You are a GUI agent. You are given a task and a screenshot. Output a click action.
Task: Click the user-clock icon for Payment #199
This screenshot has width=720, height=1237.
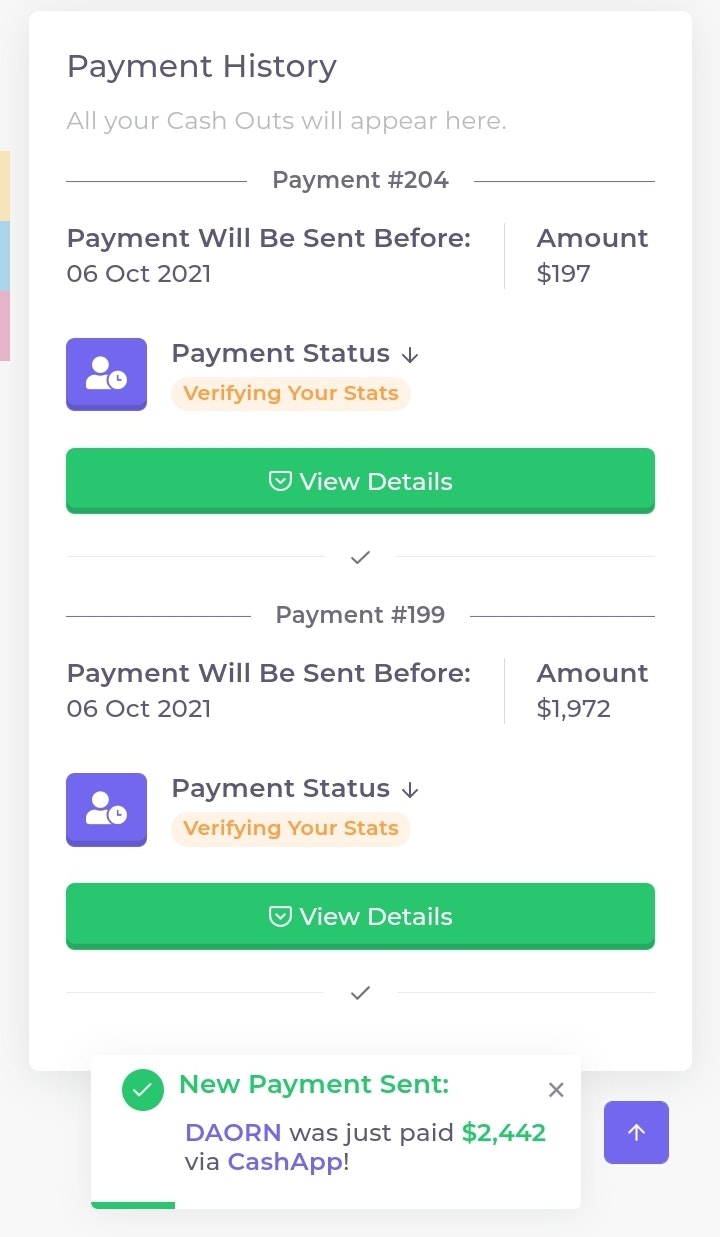coord(106,809)
